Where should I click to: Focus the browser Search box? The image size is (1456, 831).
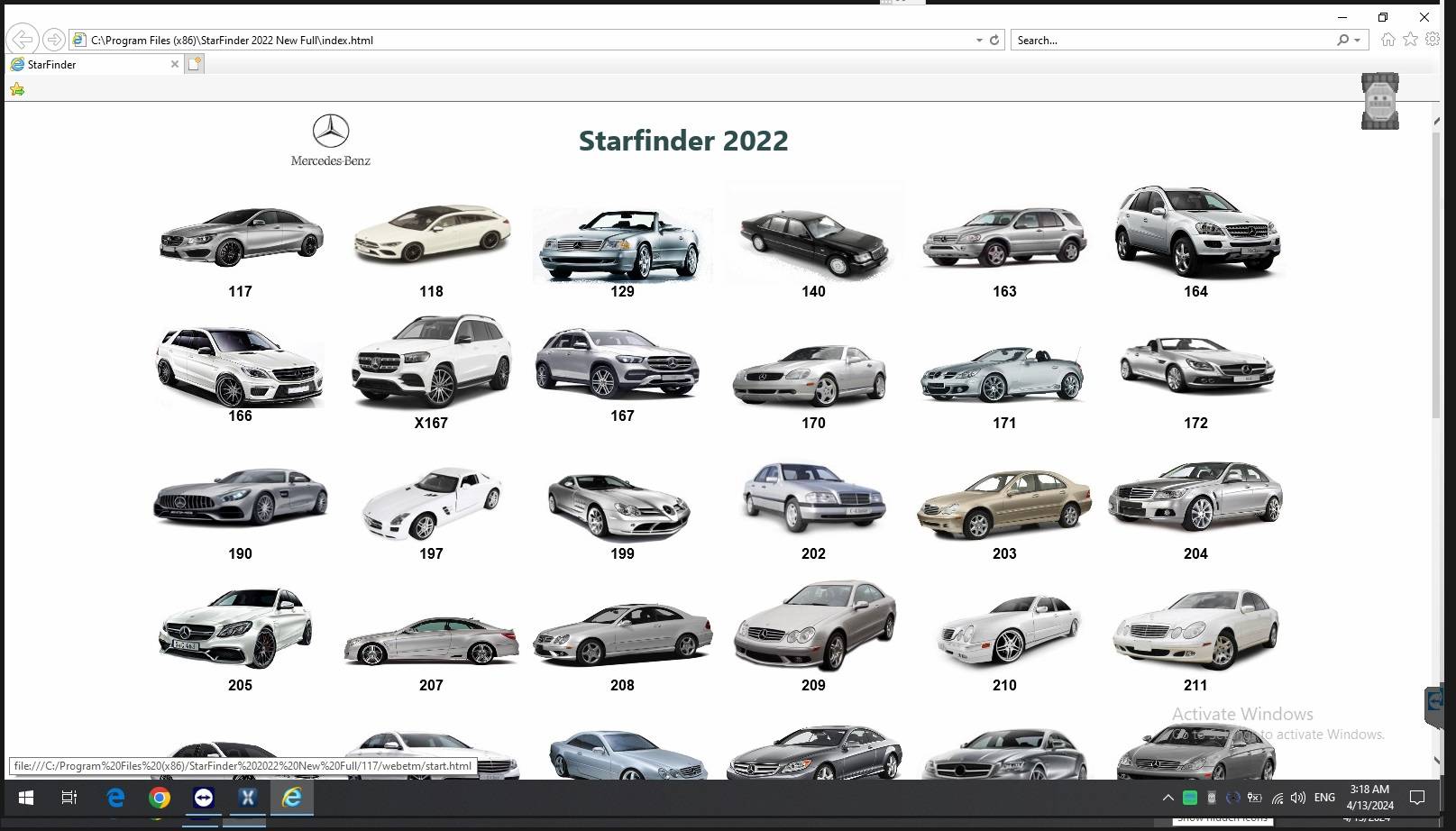point(1172,40)
